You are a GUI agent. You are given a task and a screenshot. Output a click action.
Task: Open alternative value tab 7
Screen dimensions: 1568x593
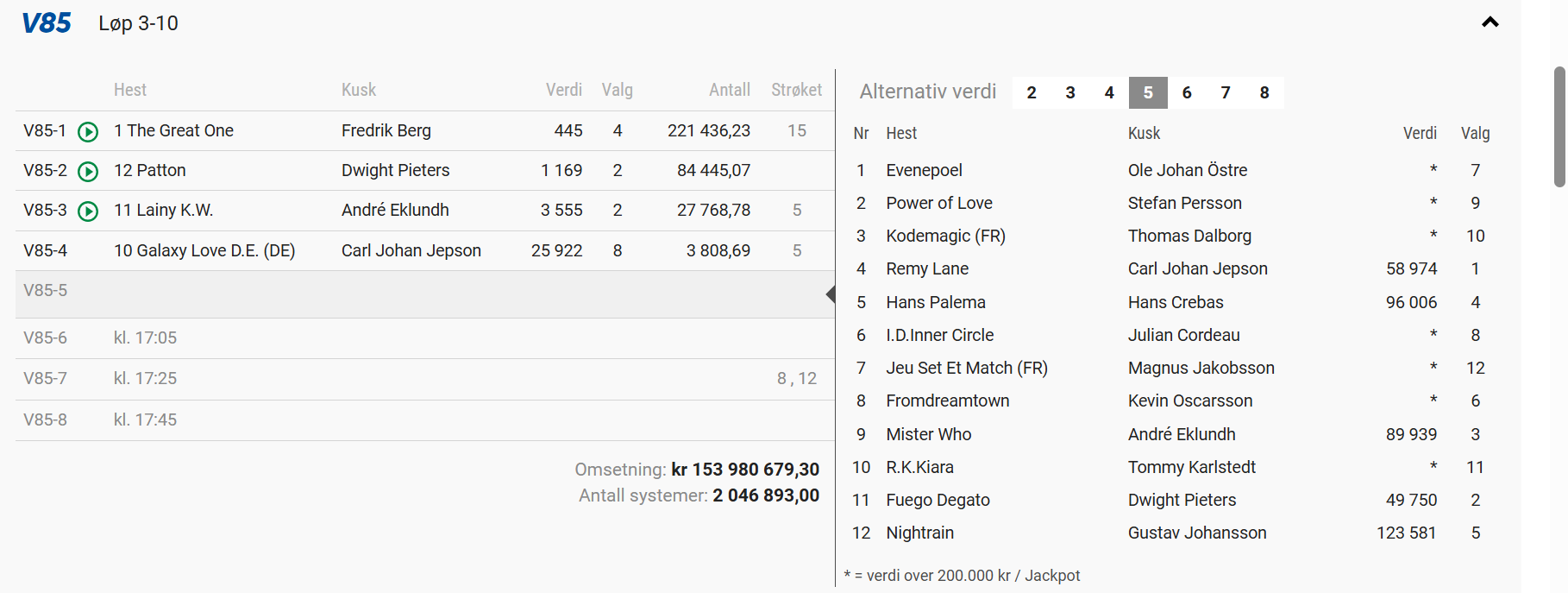pyautogui.click(x=1226, y=92)
